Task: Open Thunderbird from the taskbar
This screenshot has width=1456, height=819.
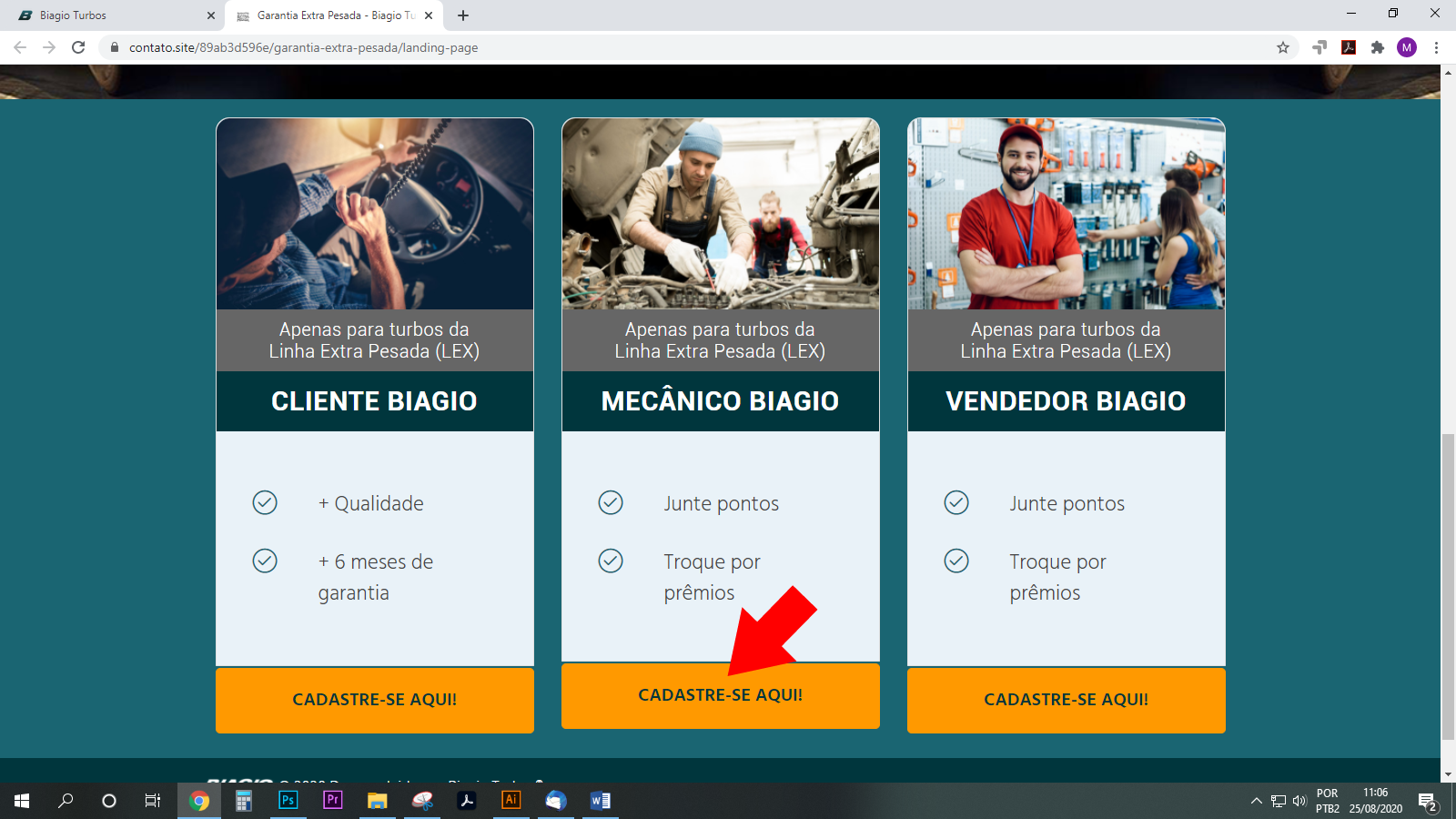Action: [556, 801]
